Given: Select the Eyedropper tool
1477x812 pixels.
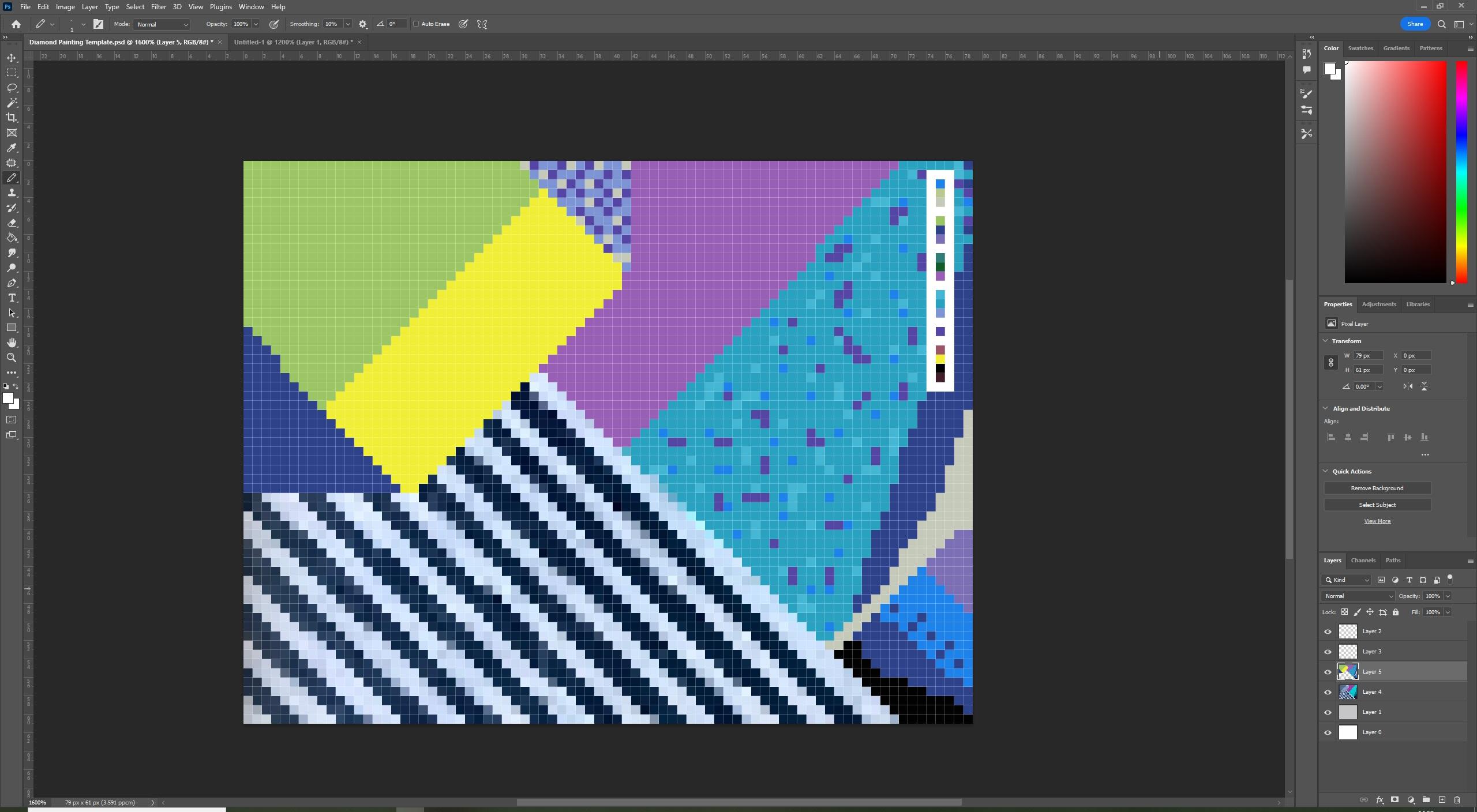Looking at the screenshot, I should (12, 148).
